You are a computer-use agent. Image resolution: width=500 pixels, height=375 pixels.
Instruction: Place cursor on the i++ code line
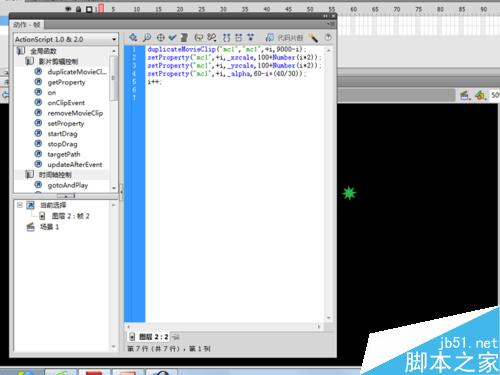coord(154,82)
